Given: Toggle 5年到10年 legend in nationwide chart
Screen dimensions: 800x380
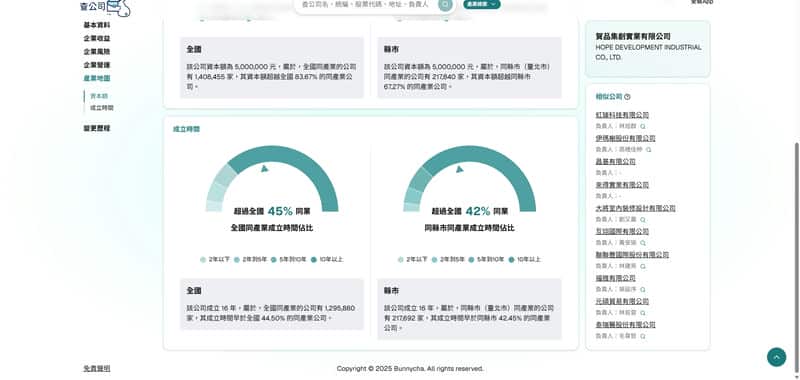Looking at the screenshot, I should click(x=289, y=260).
